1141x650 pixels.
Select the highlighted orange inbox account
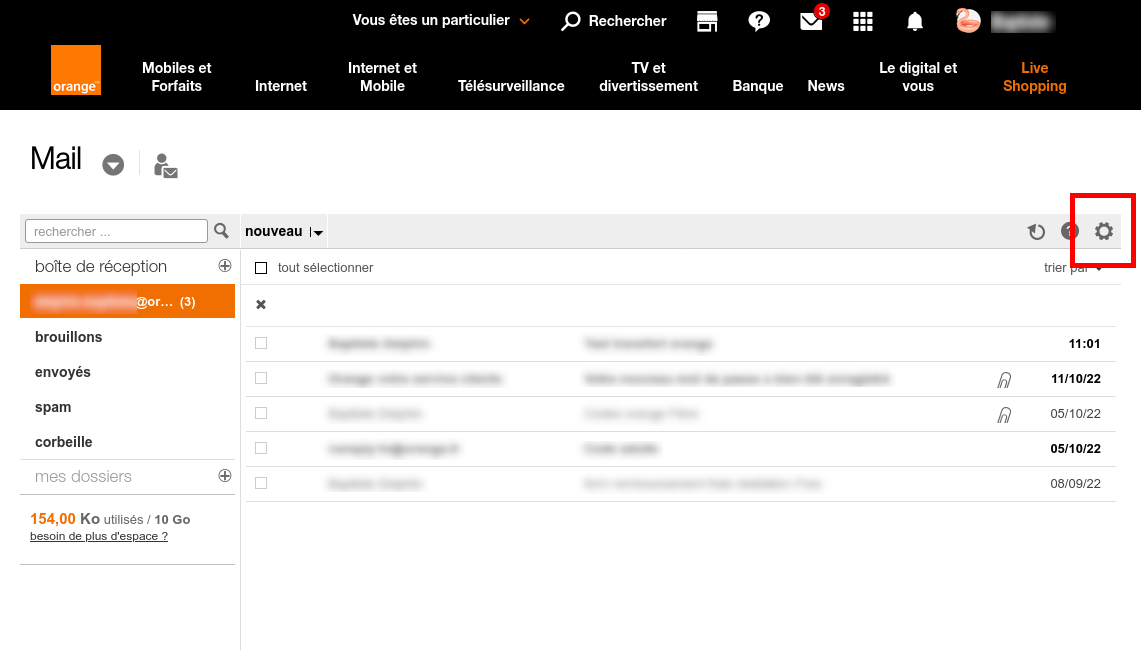[x=127, y=301]
